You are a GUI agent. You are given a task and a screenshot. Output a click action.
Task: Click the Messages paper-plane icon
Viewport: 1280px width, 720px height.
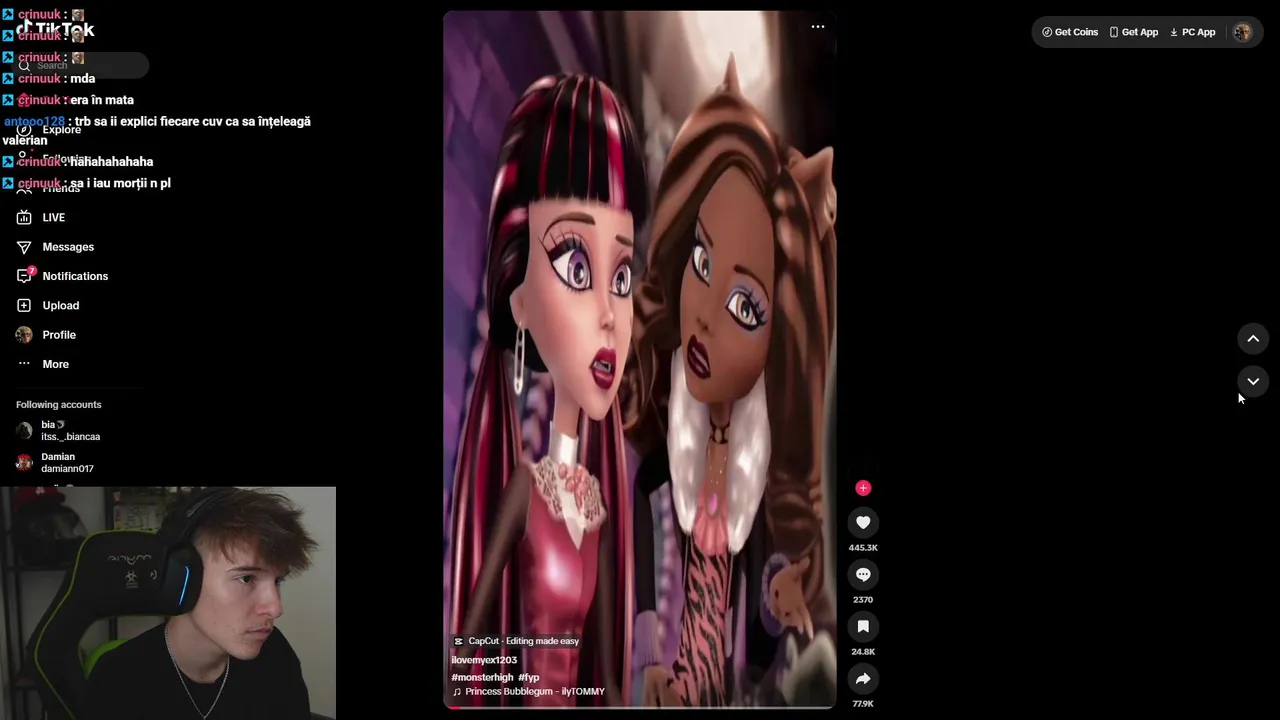click(x=24, y=247)
